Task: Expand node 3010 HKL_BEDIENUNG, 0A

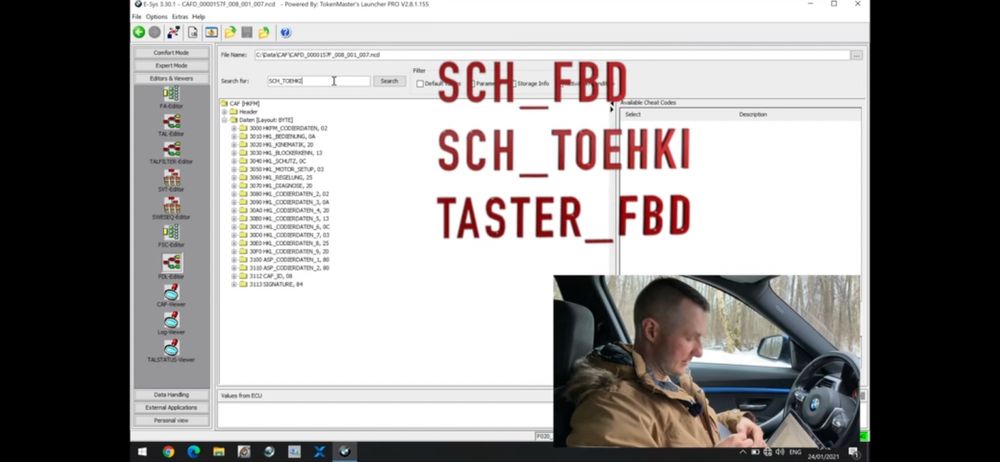Action: tap(234, 137)
